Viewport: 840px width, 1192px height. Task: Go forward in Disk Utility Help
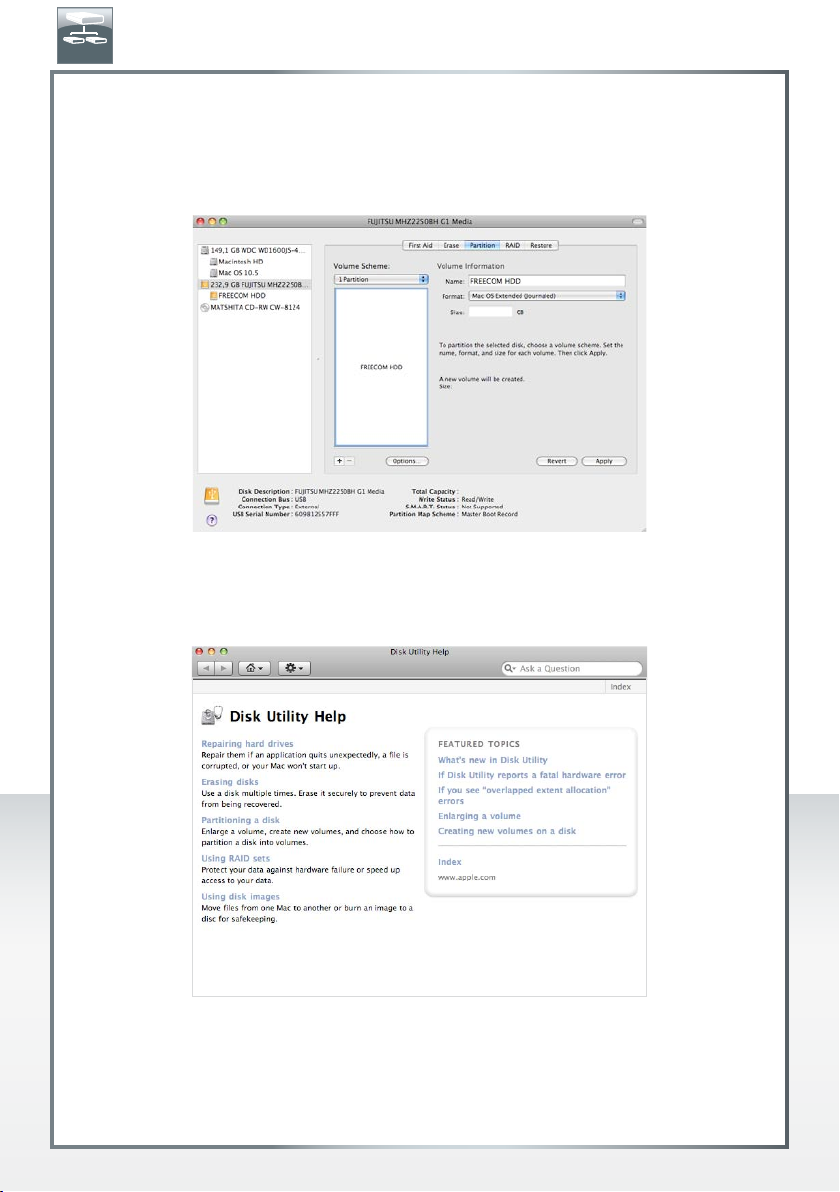click(x=223, y=668)
